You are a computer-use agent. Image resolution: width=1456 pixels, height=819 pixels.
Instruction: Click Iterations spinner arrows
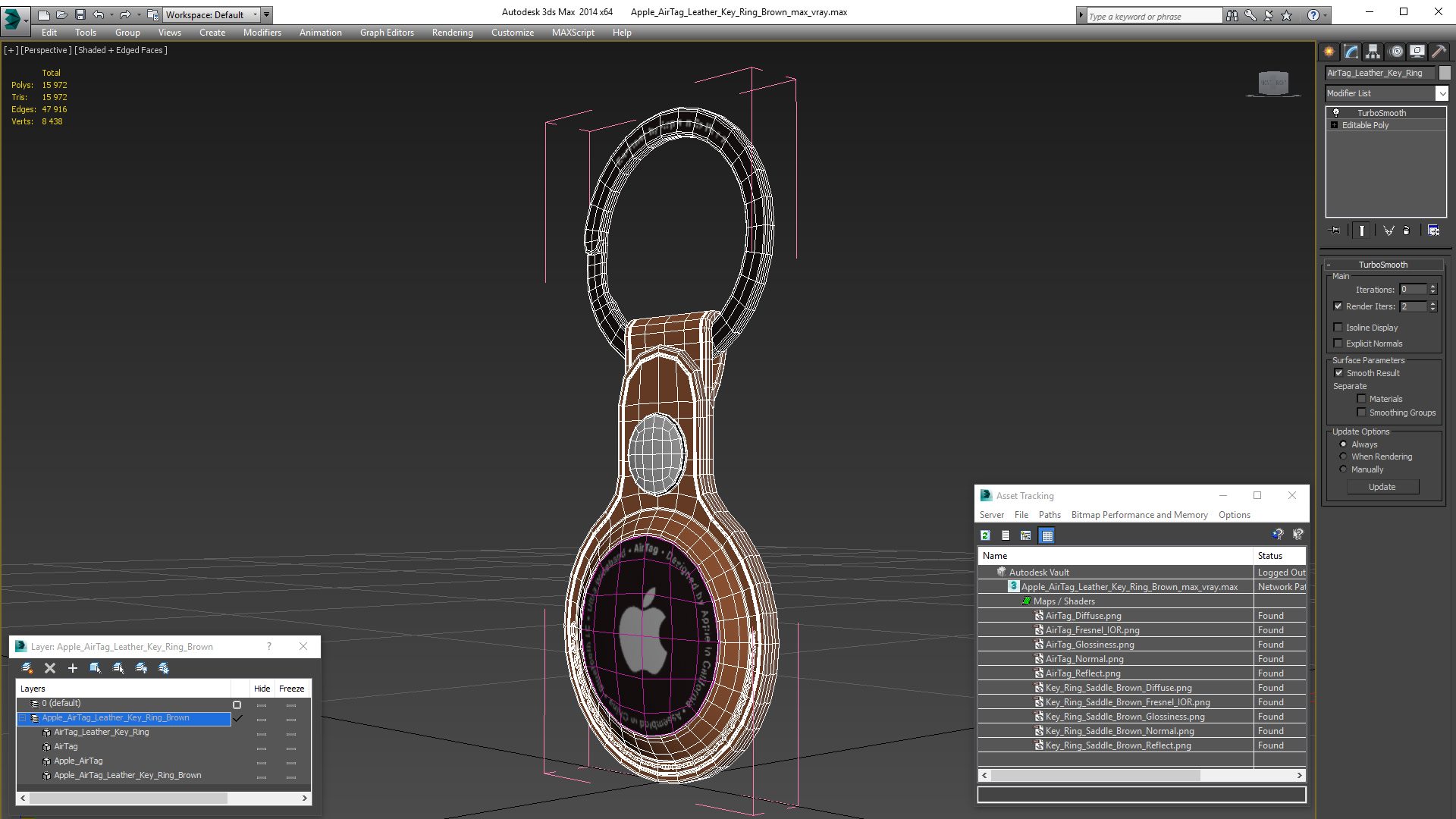pos(1432,290)
